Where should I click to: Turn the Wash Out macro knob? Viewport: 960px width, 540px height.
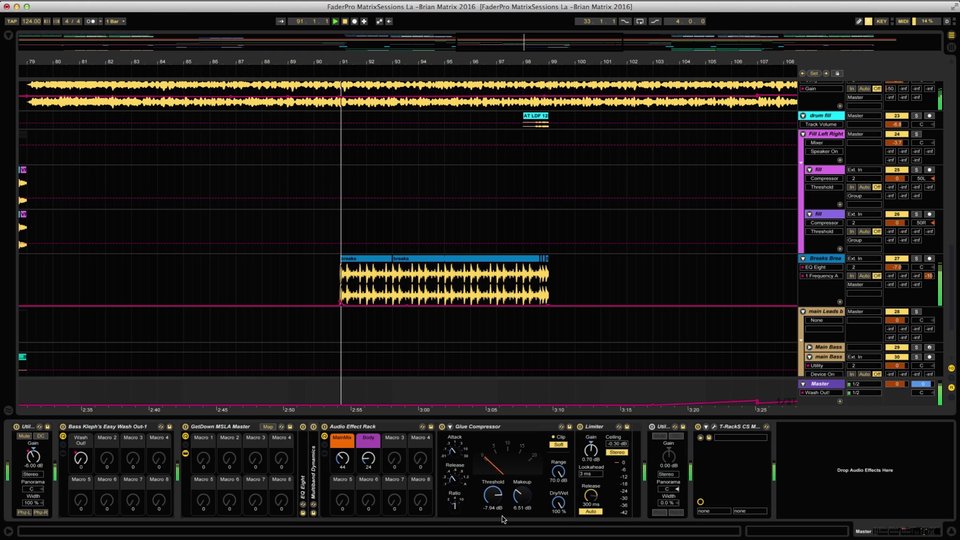(80, 459)
